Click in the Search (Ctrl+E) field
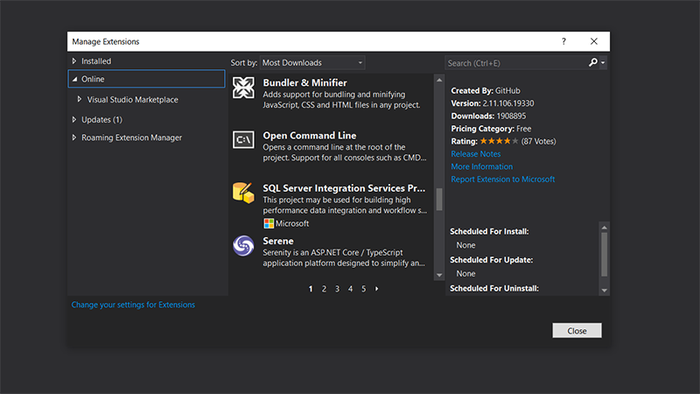The image size is (700, 394). [x=516, y=63]
